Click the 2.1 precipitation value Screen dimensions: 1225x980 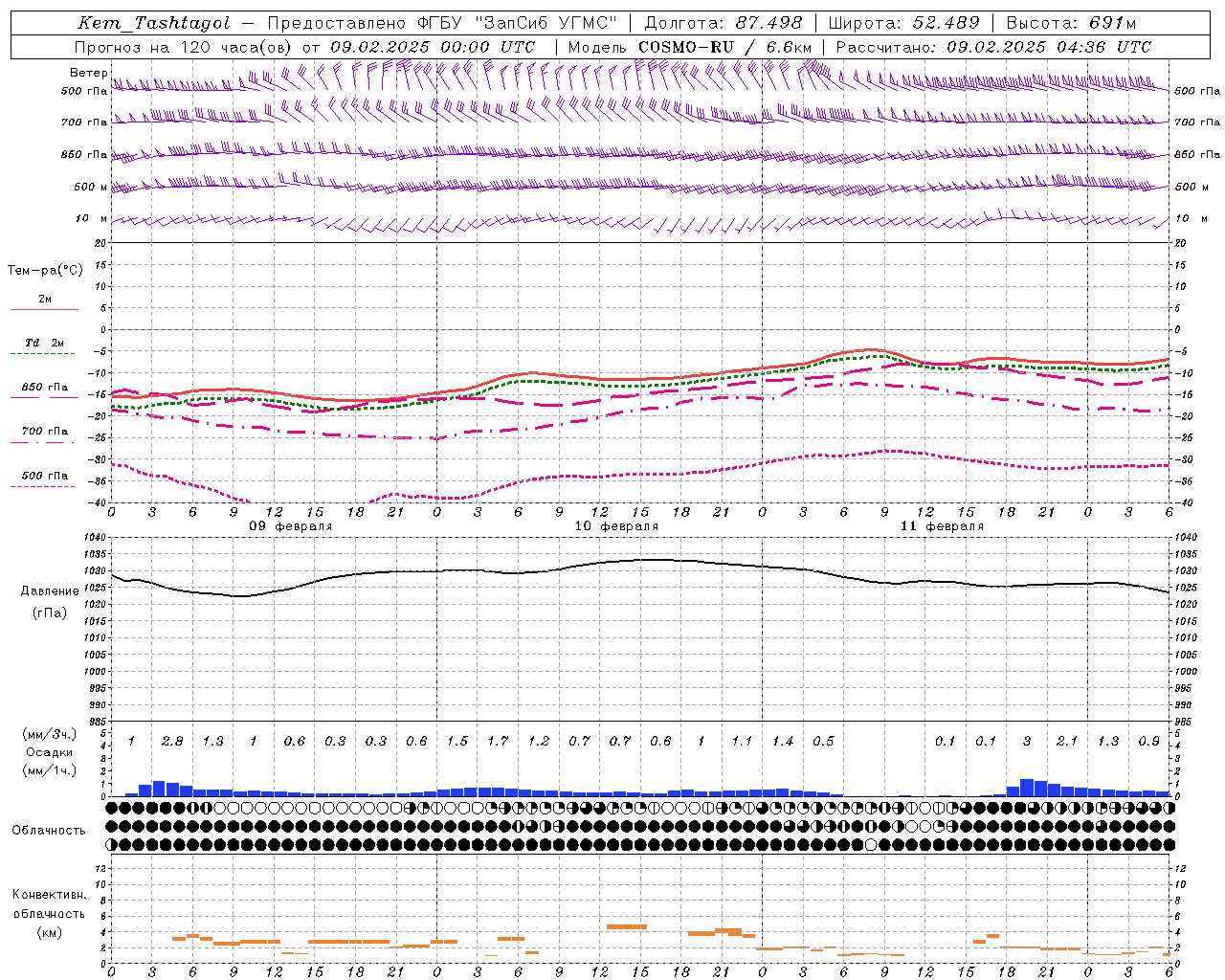[x=1067, y=741]
